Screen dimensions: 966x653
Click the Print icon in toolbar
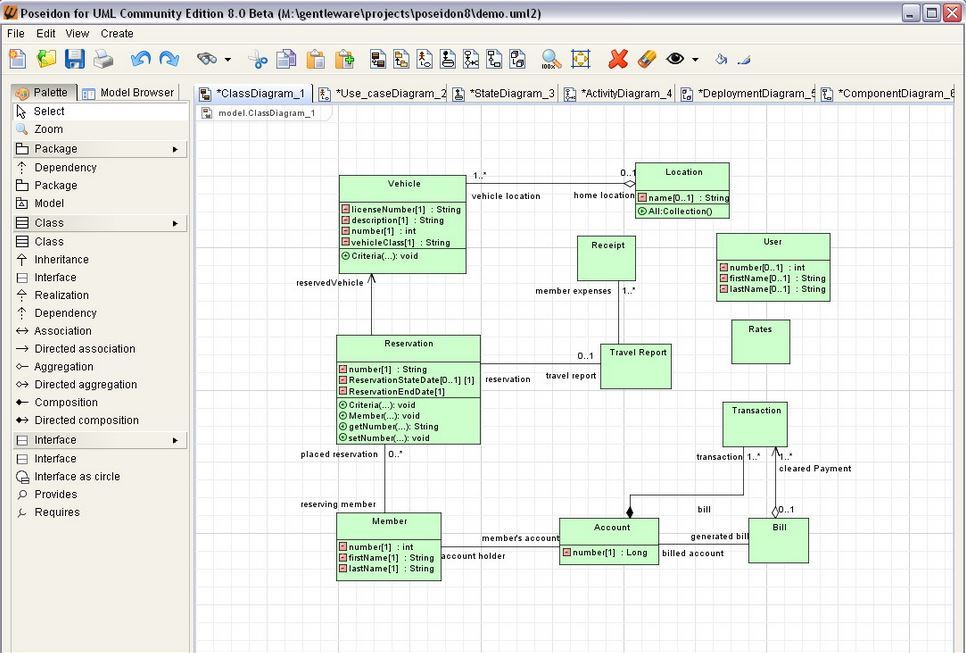click(x=103, y=59)
